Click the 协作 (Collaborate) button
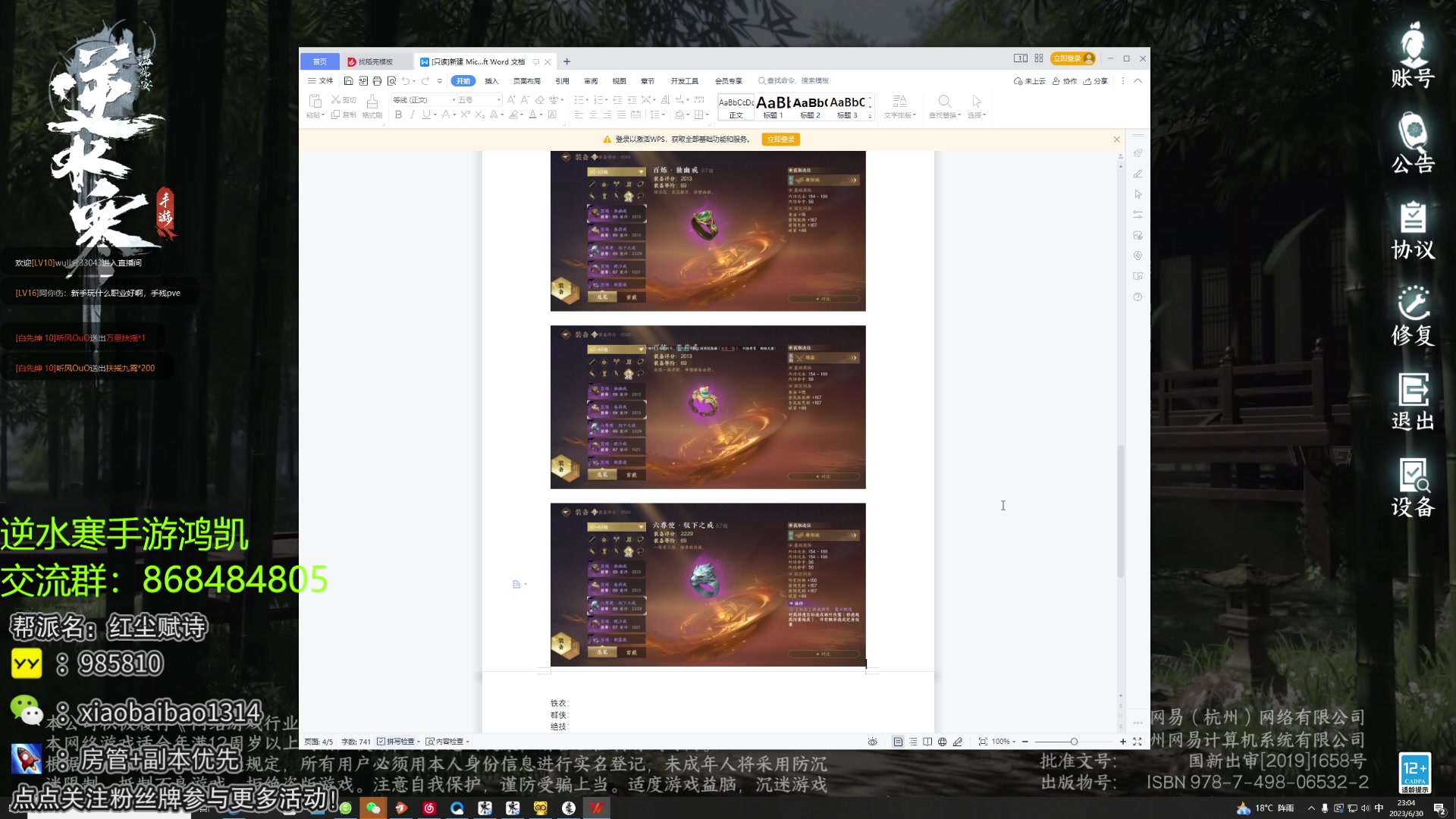Image resolution: width=1456 pixels, height=819 pixels. (1065, 81)
